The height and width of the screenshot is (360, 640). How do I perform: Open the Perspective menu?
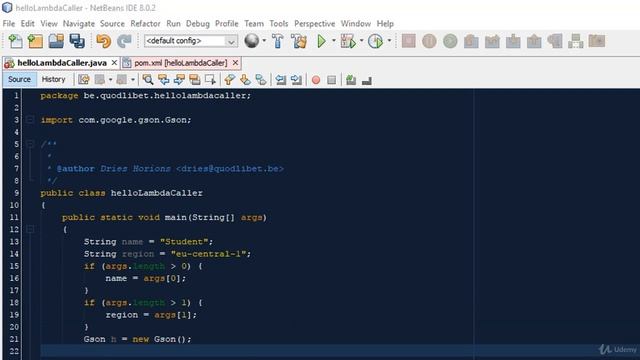pyautogui.click(x=315, y=24)
